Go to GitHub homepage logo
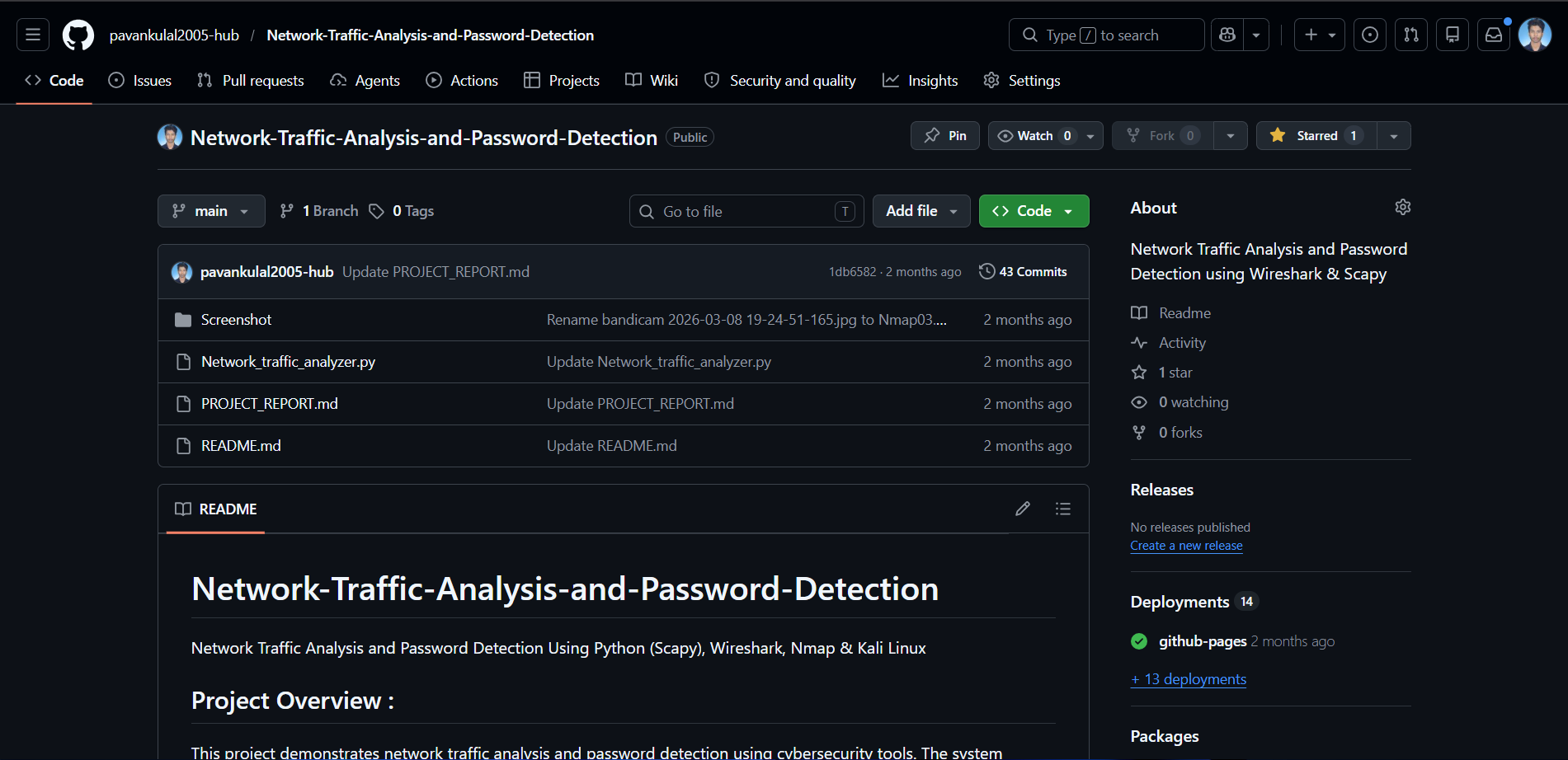This screenshot has height=760, width=1568. (x=78, y=35)
